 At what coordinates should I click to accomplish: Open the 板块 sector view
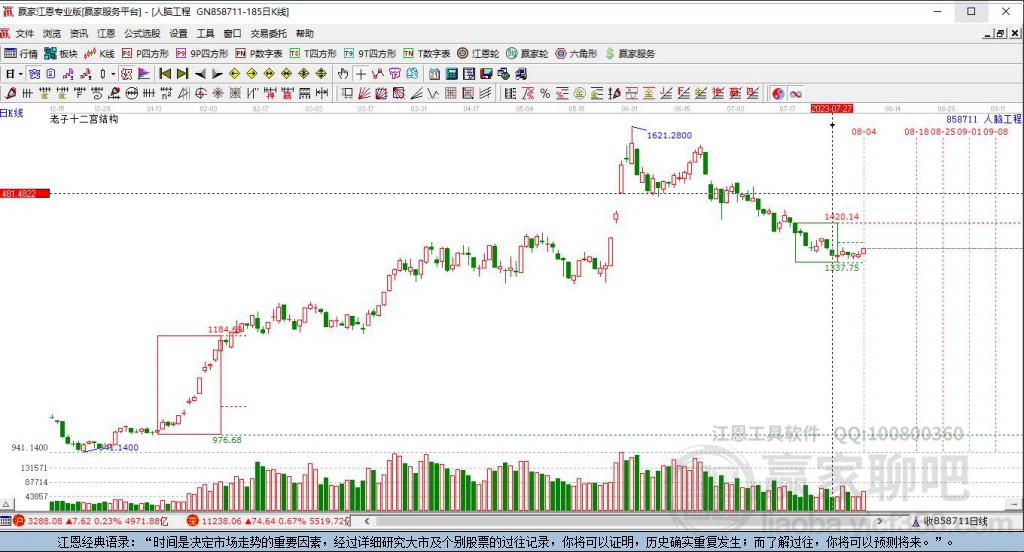(x=61, y=54)
